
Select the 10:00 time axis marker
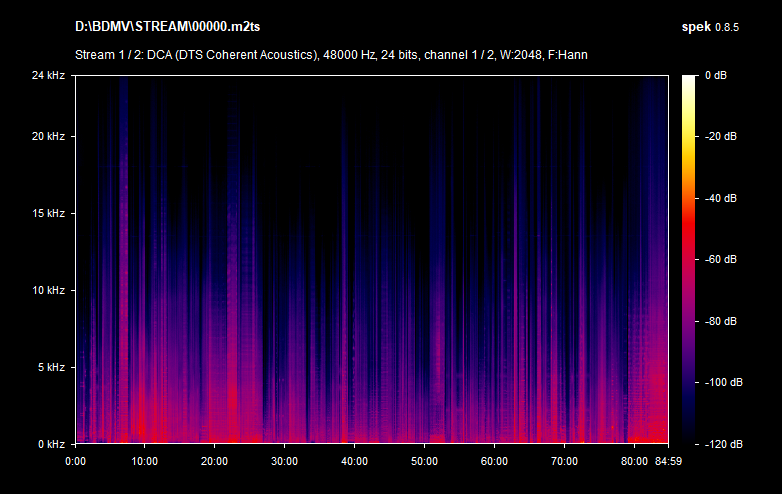click(145, 461)
